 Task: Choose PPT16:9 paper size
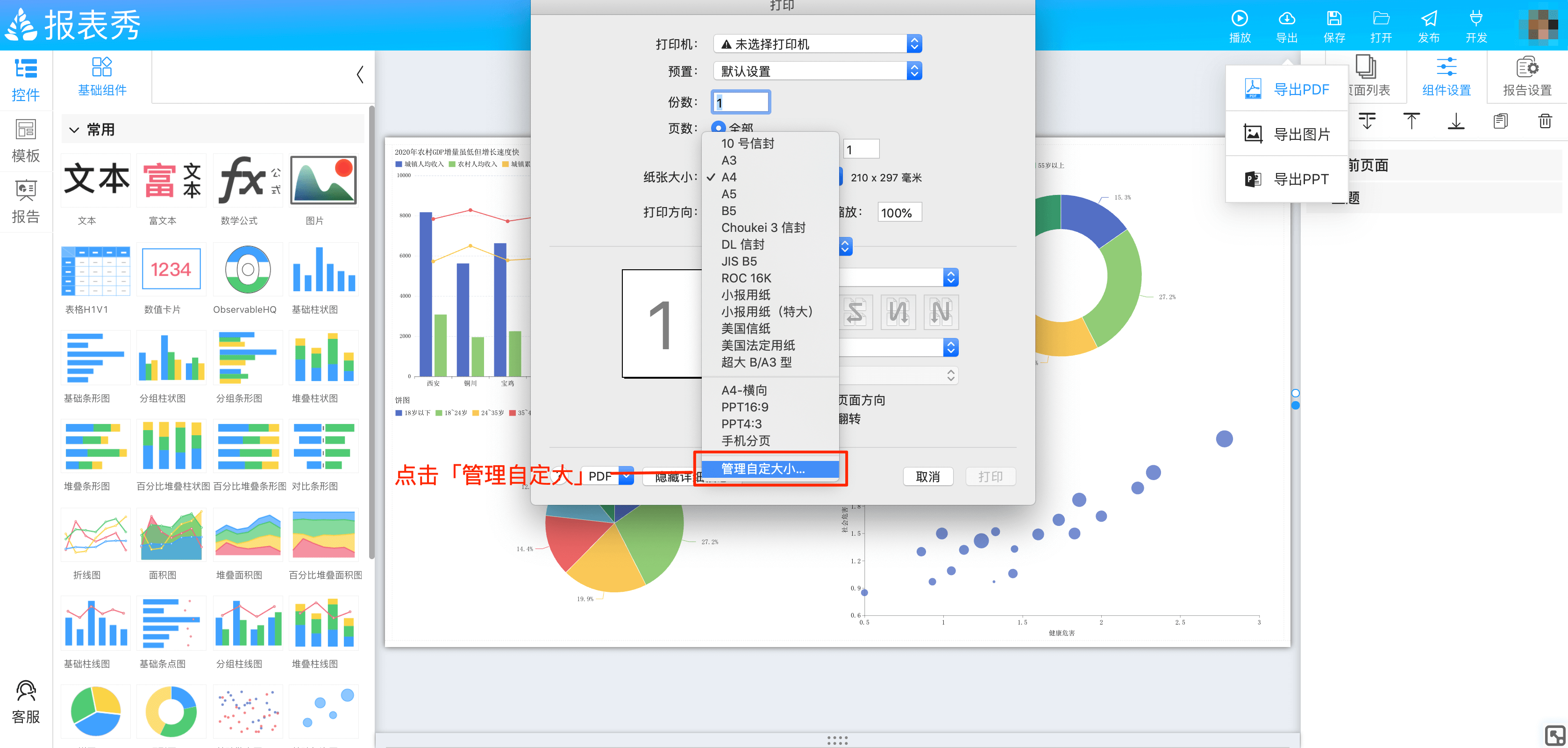770,407
